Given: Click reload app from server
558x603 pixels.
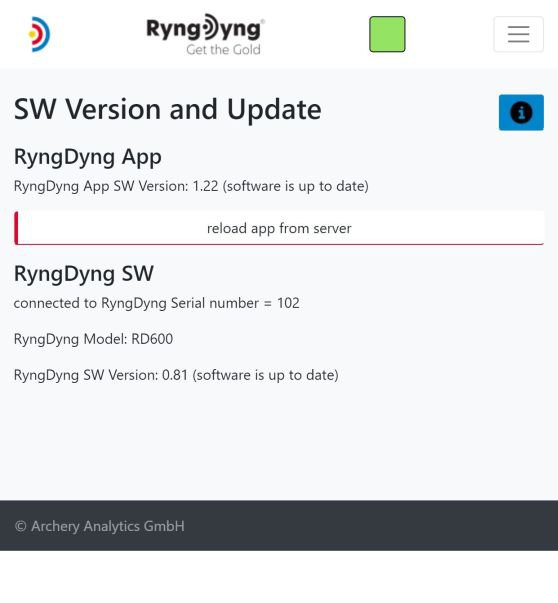Looking at the screenshot, I should 279,228.
